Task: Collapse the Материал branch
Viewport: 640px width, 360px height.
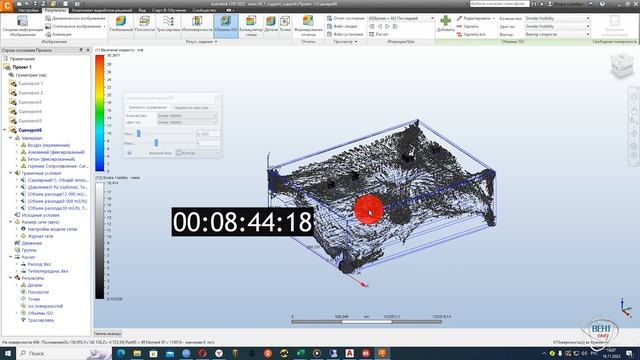Action: click(11, 138)
